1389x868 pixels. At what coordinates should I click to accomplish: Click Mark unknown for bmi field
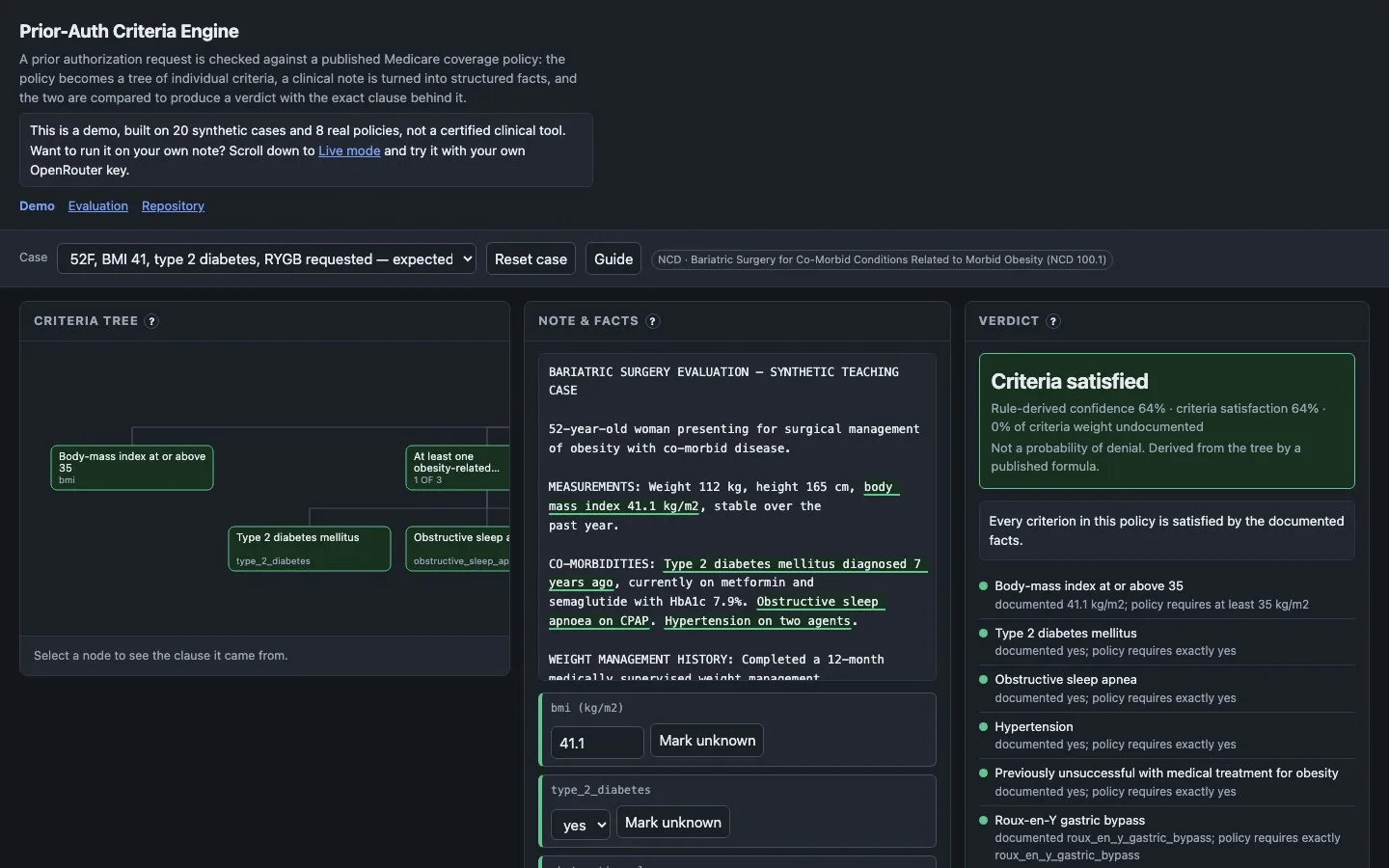click(x=707, y=741)
